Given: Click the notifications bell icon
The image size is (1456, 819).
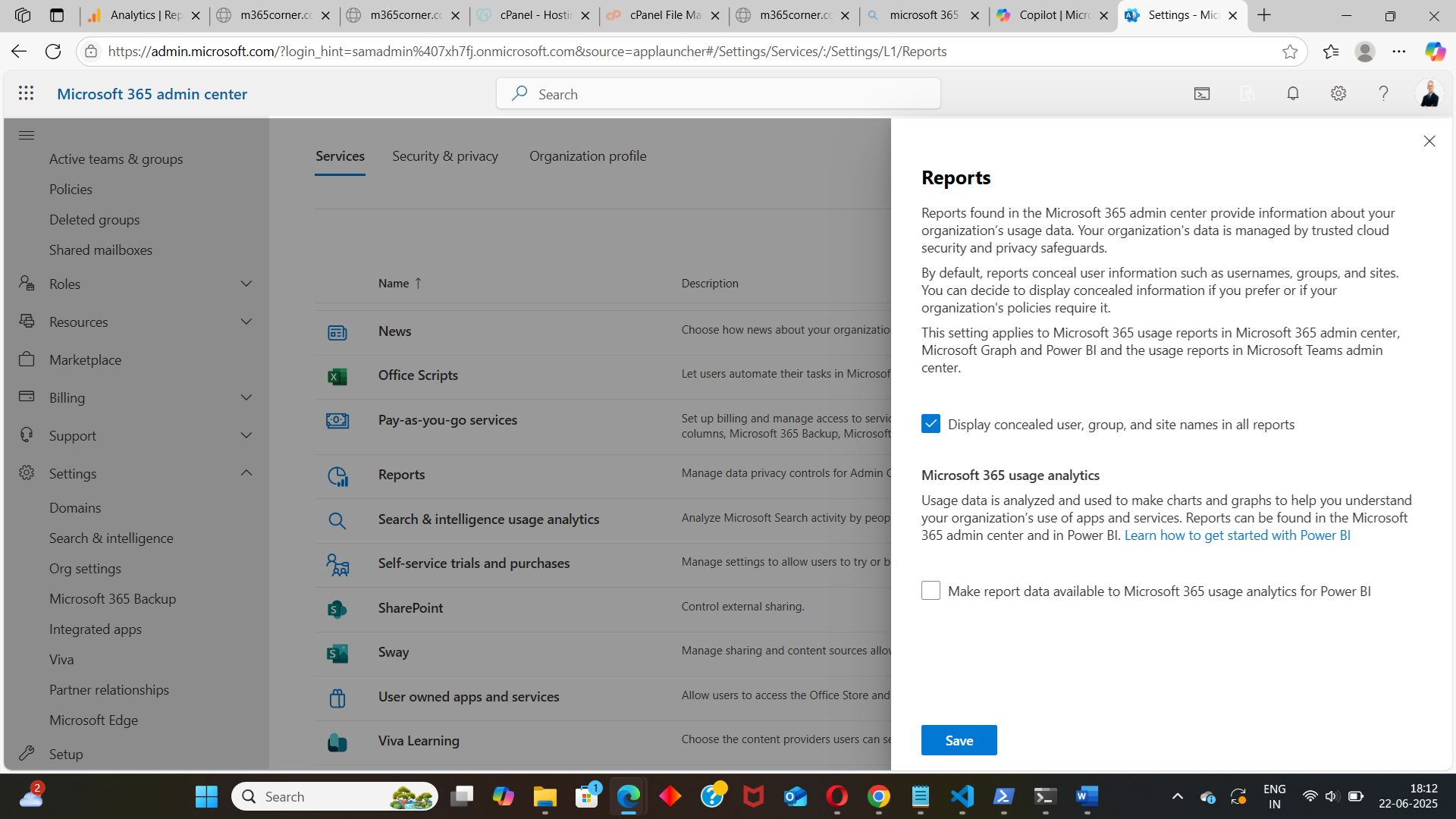Looking at the screenshot, I should point(1293,93).
